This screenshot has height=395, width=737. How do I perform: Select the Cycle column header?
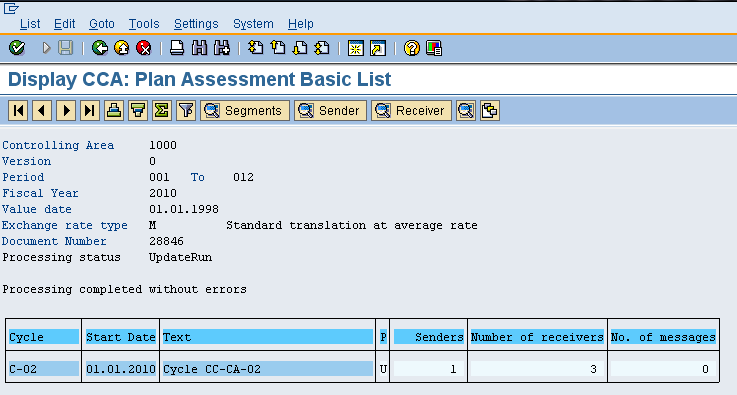point(44,337)
